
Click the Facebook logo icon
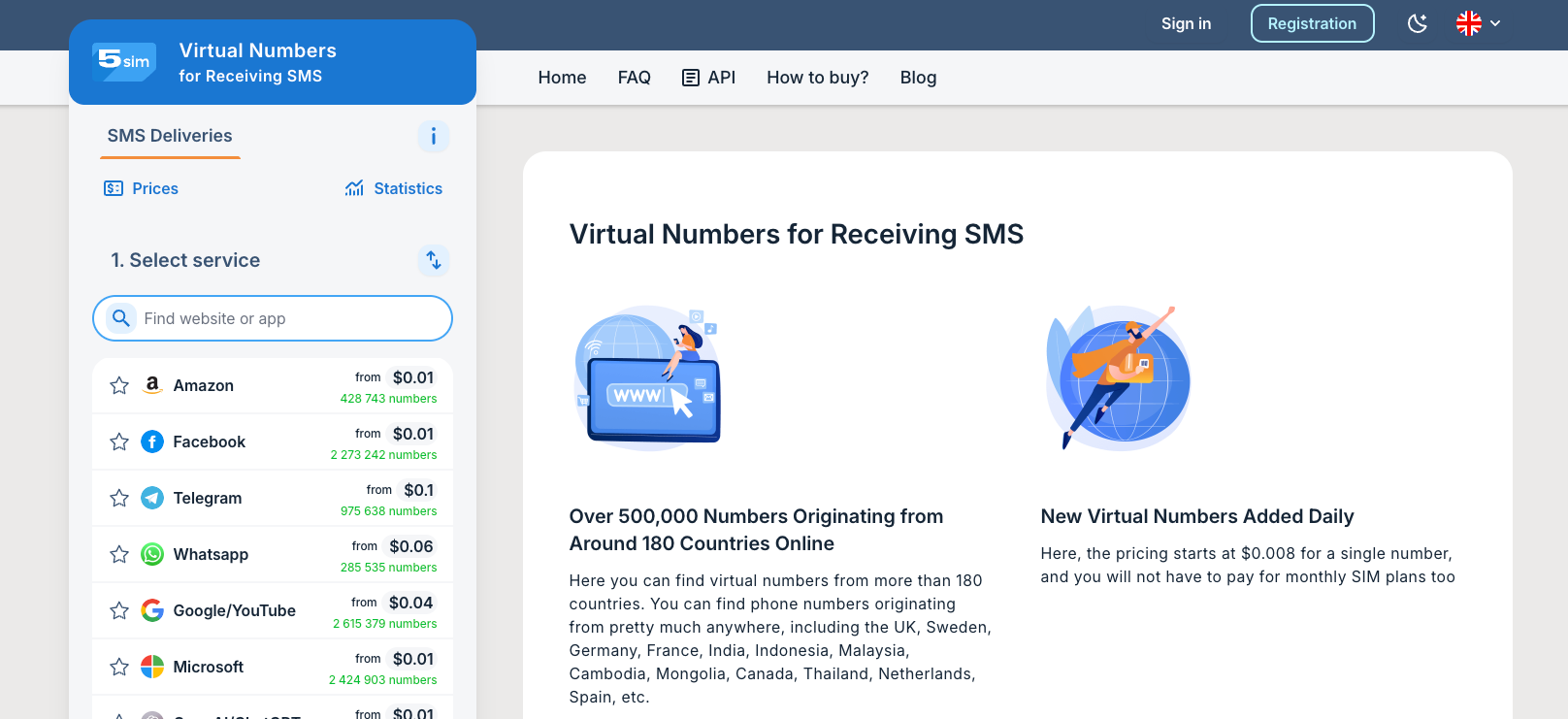pos(152,441)
